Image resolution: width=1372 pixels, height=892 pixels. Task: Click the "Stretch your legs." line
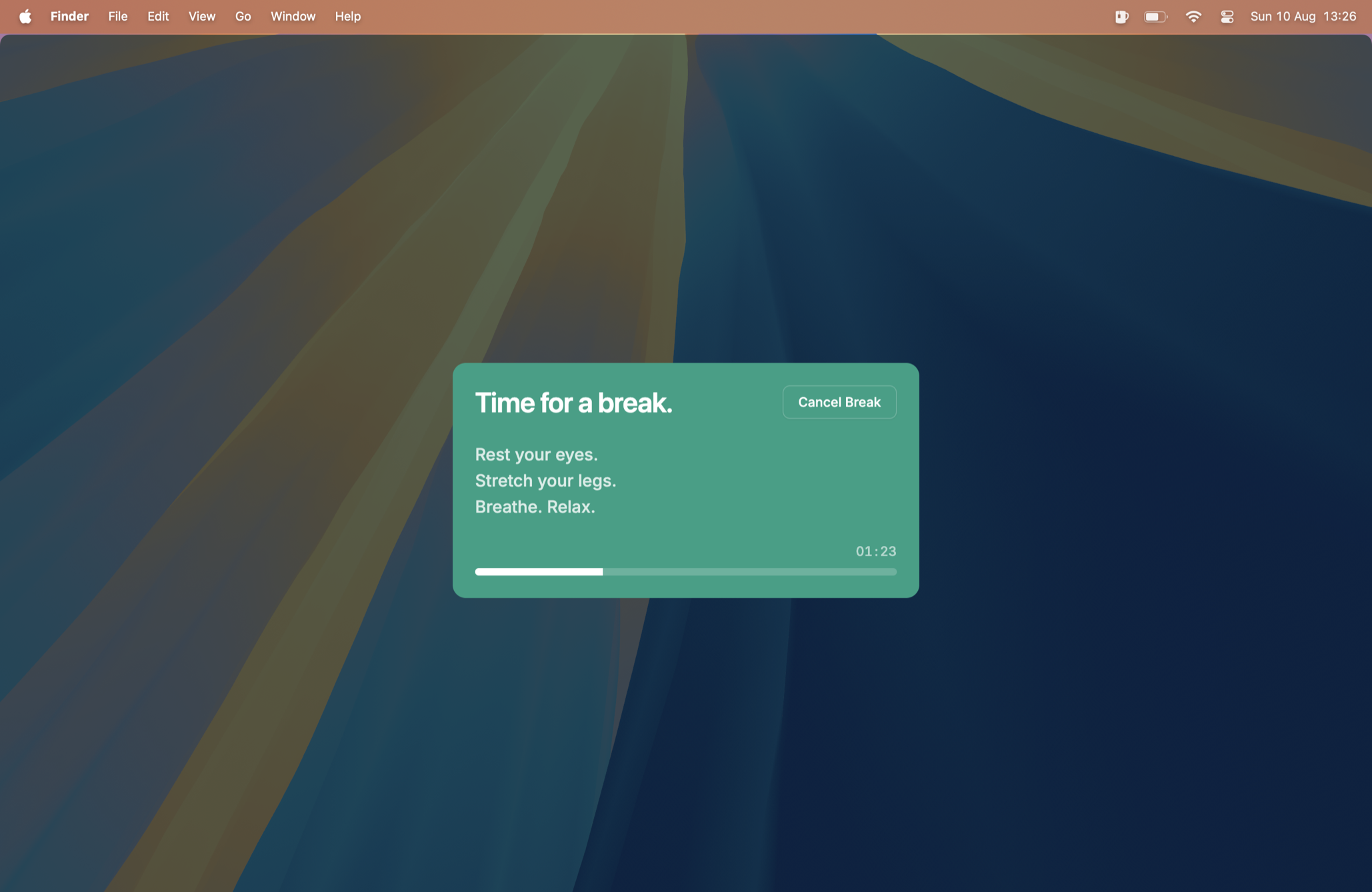[545, 481]
